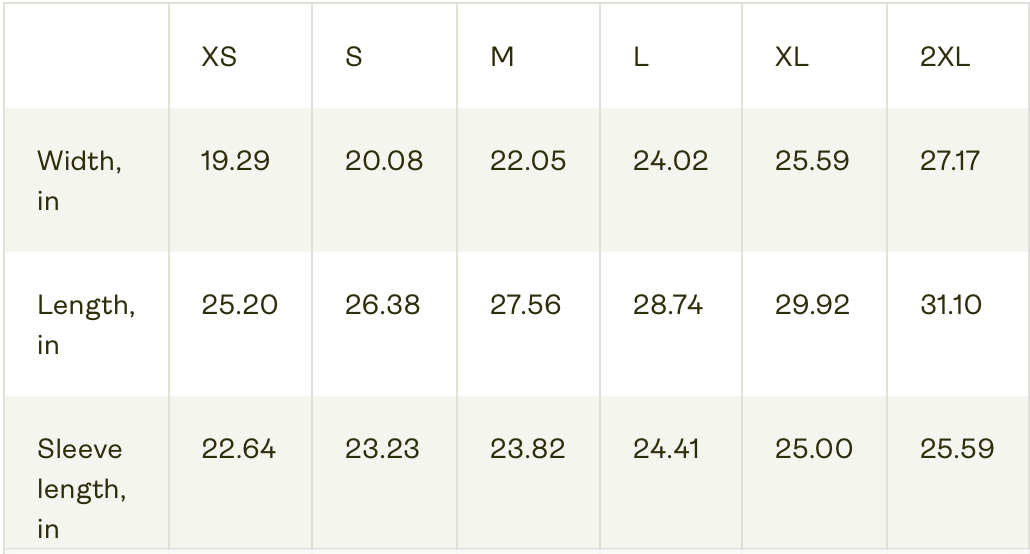Select the 'Sleeve length, in' row label
The image size is (1030, 554).
81,488
